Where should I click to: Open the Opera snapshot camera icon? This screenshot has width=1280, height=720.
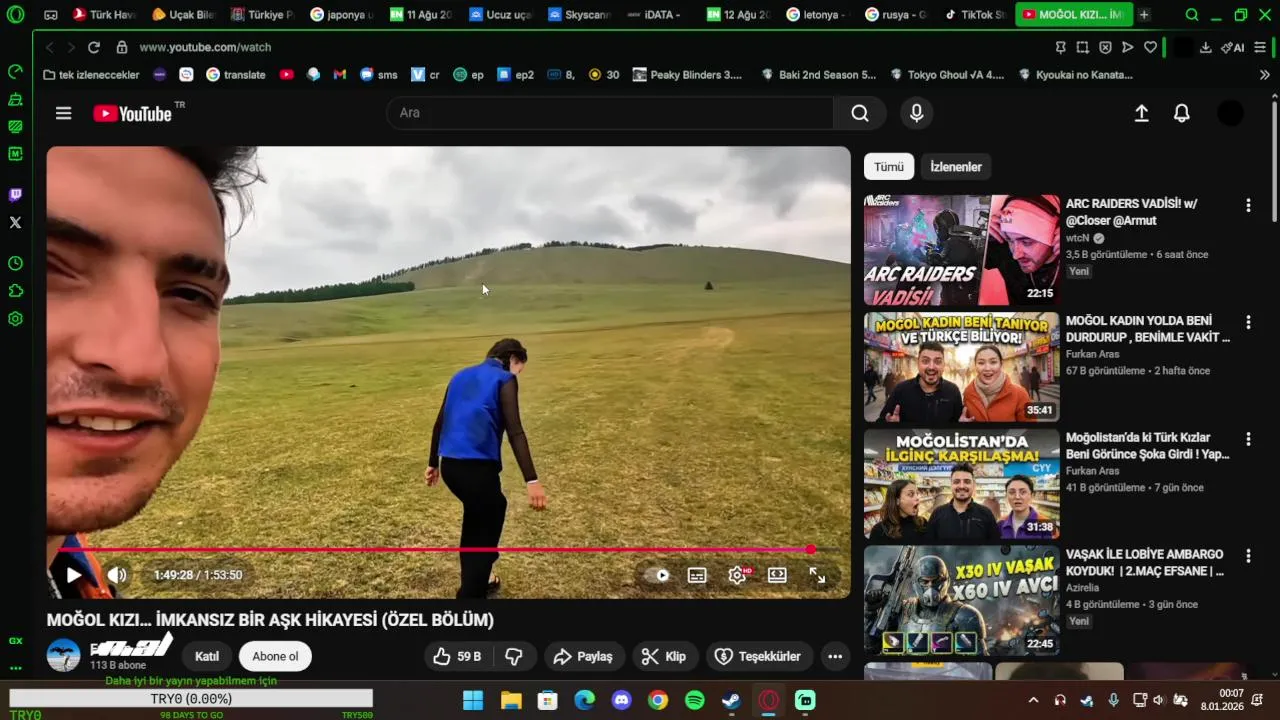1082,47
